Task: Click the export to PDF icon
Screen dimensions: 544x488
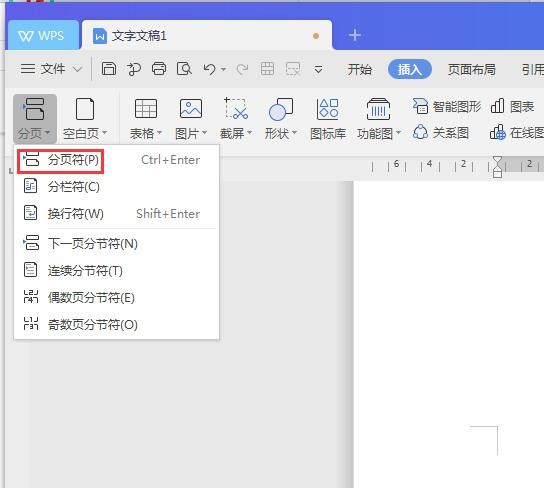Action: tap(134, 69)
